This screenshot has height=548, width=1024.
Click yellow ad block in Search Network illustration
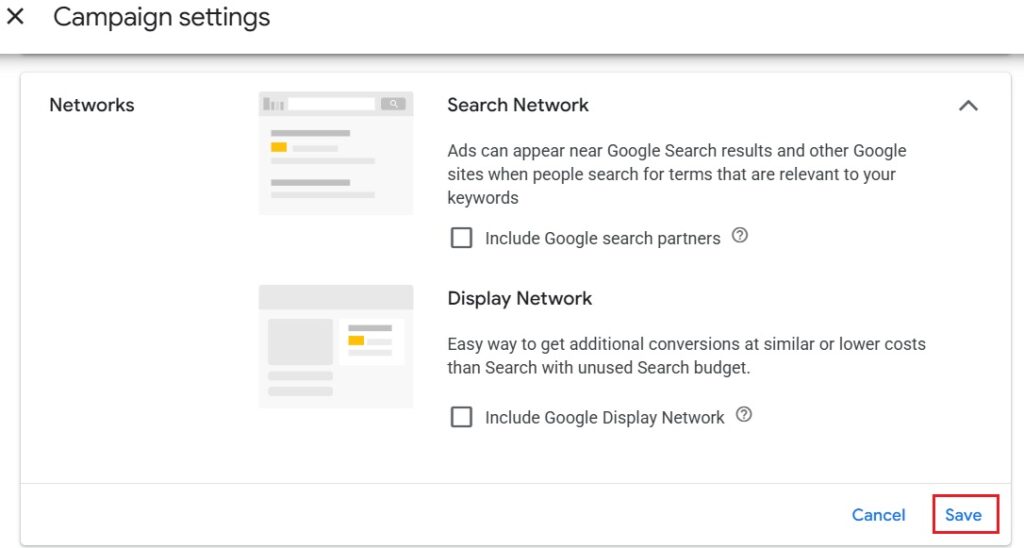(x=279, y=147)
